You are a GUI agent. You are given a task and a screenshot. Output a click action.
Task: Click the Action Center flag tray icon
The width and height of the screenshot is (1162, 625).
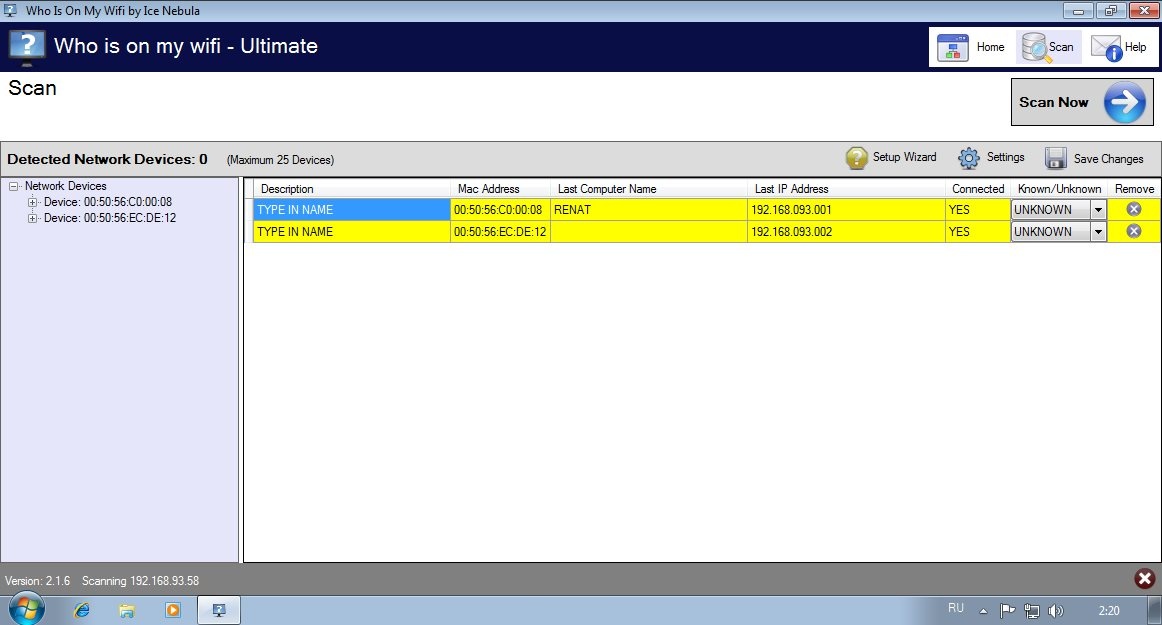click(x=1007, y=611)
